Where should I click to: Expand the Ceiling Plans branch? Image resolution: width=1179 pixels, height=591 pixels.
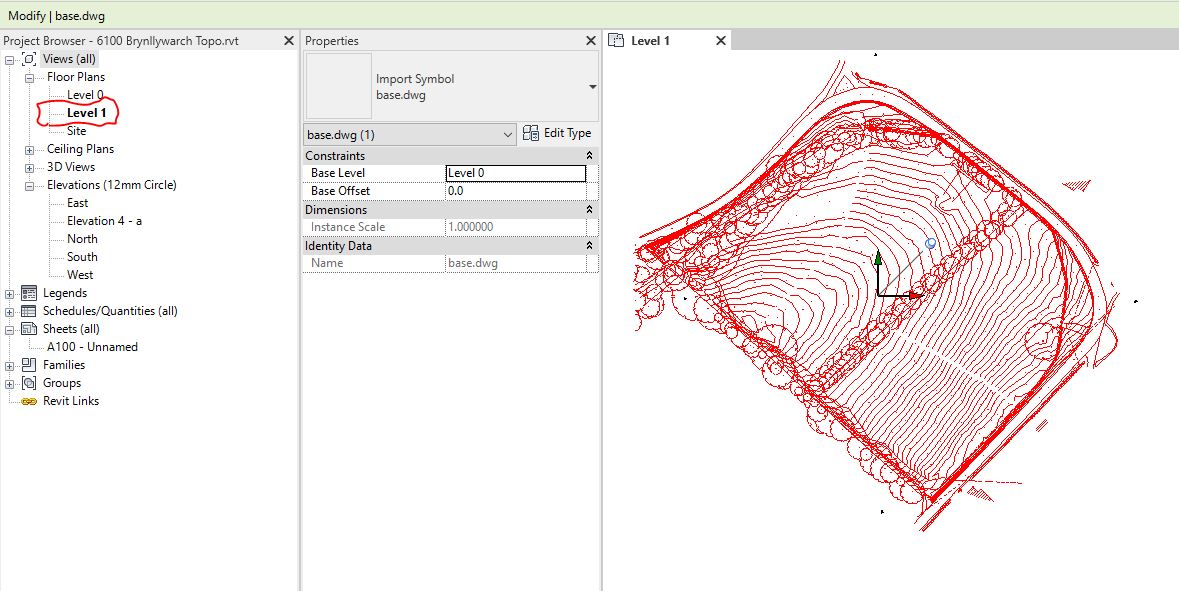coord(29,150)
